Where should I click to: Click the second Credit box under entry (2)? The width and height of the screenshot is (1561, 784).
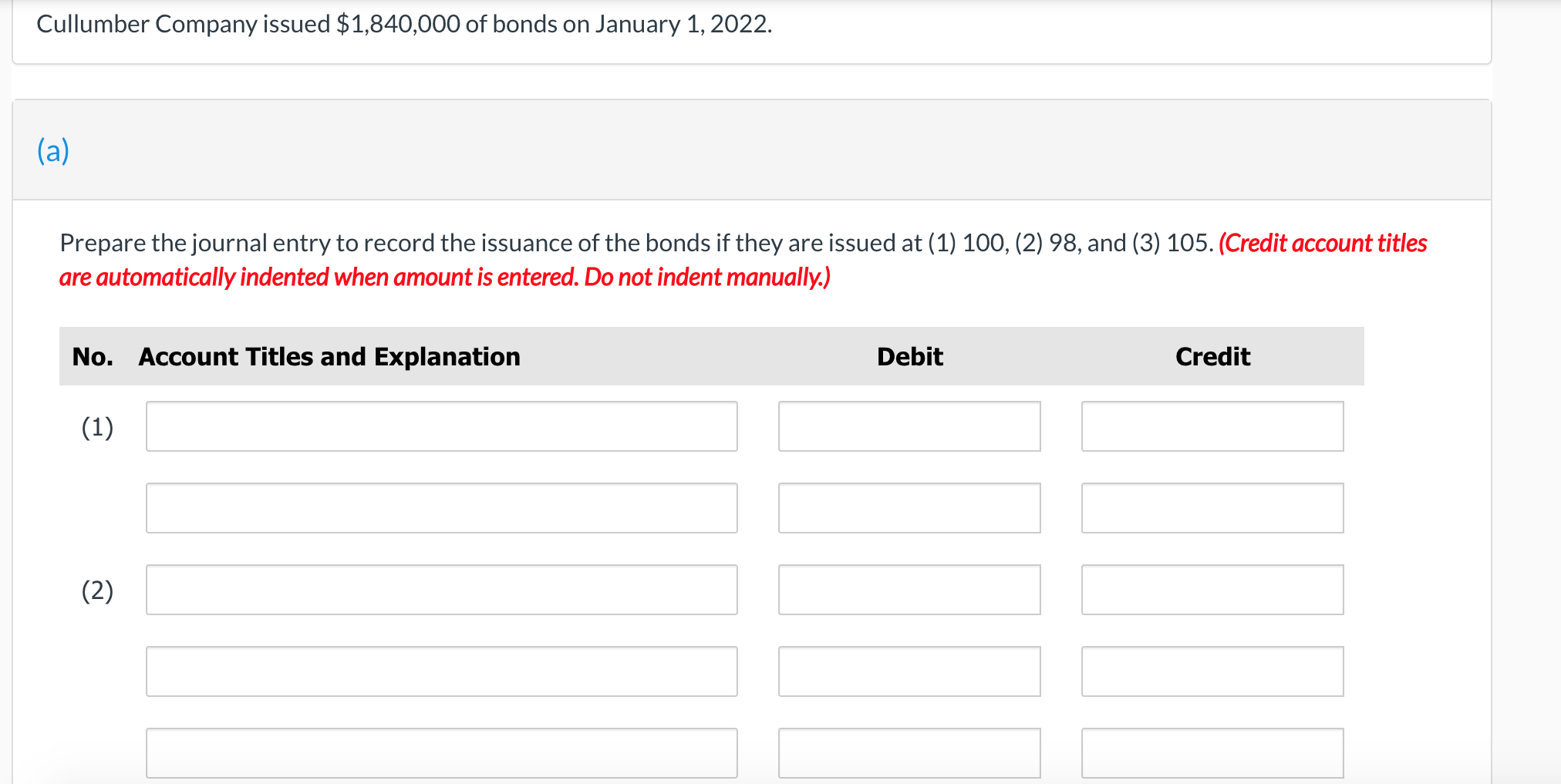click(x=1212, y=671)
